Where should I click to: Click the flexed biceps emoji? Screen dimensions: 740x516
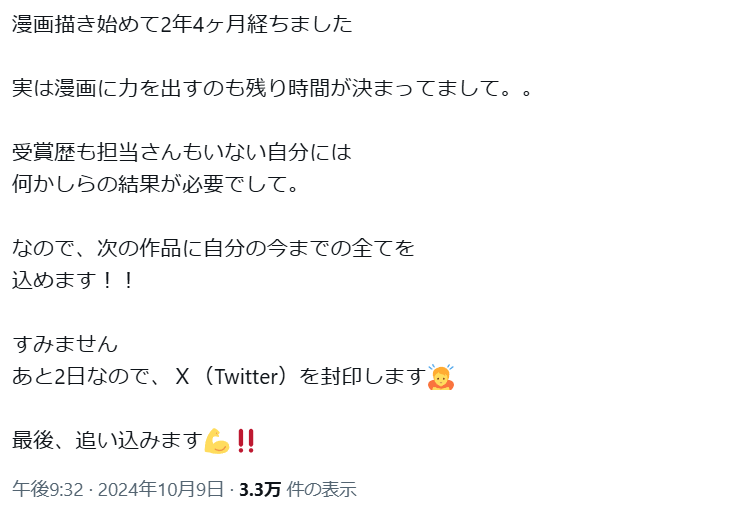(217, 441)
